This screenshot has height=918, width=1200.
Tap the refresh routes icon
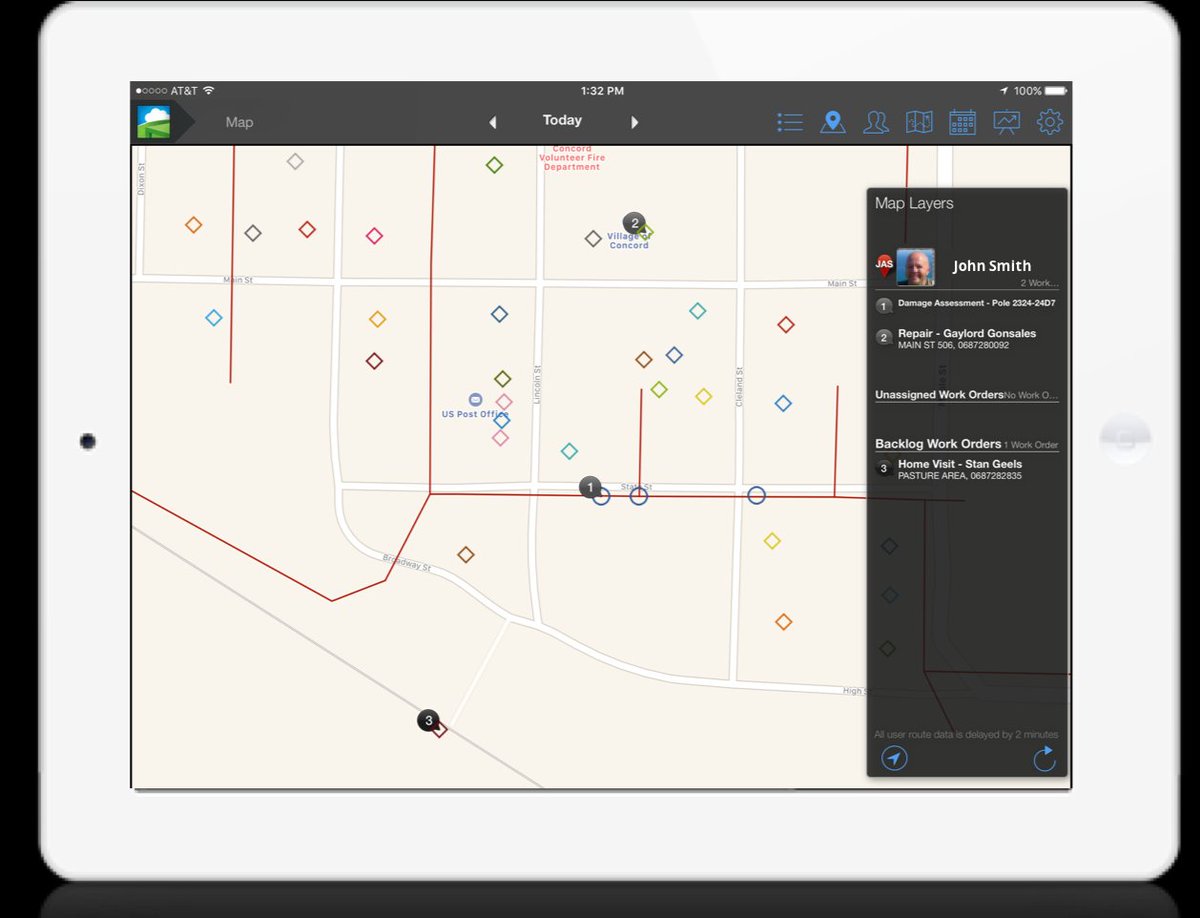point(1044,759)
